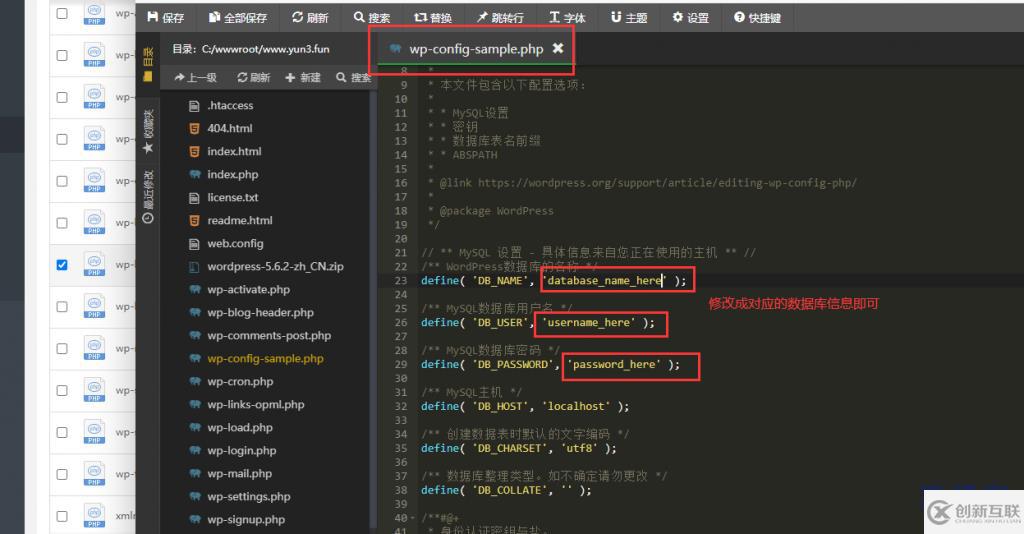
Task: Open wp-load.php in the file tree
Action: pos(240,428)
